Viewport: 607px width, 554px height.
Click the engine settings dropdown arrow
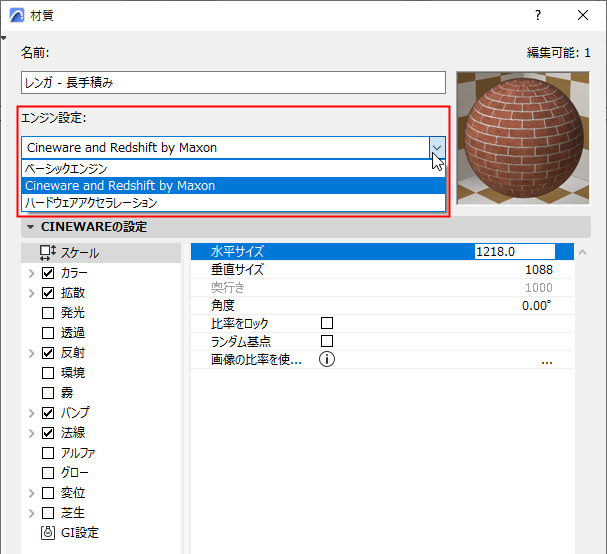tap(437, 148)
